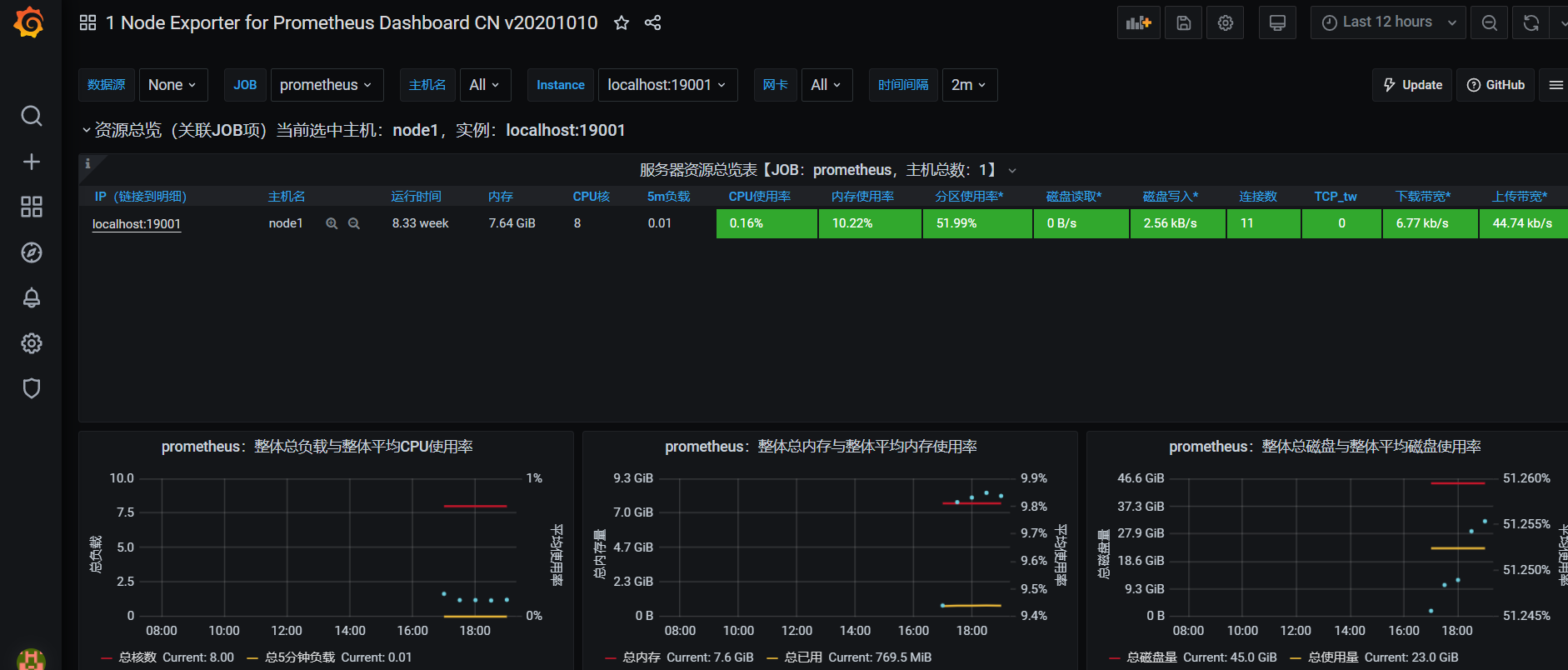Image resolution: width=1568 pixels, height=670 pixels.
Task: Click the 2.56 kB/s disk write cell
Action: coord(1177,223)
